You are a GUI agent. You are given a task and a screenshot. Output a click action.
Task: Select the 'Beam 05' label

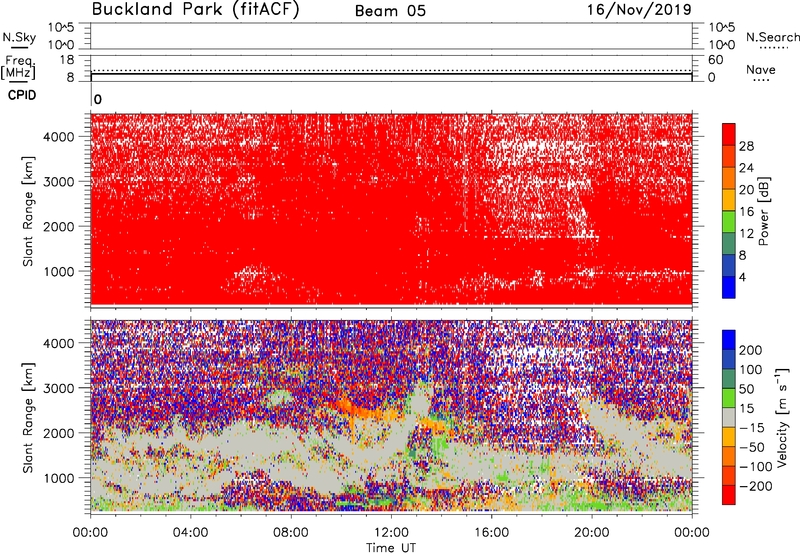click(x=390, y=11)
